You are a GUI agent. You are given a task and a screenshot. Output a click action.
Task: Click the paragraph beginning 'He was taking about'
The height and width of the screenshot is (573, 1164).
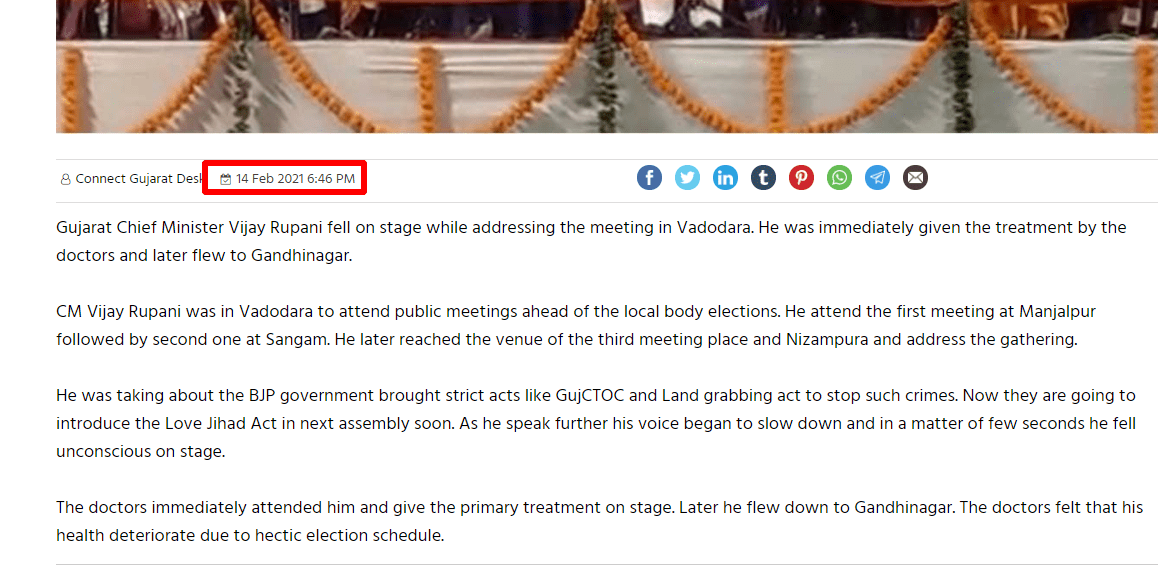point(596,423)
